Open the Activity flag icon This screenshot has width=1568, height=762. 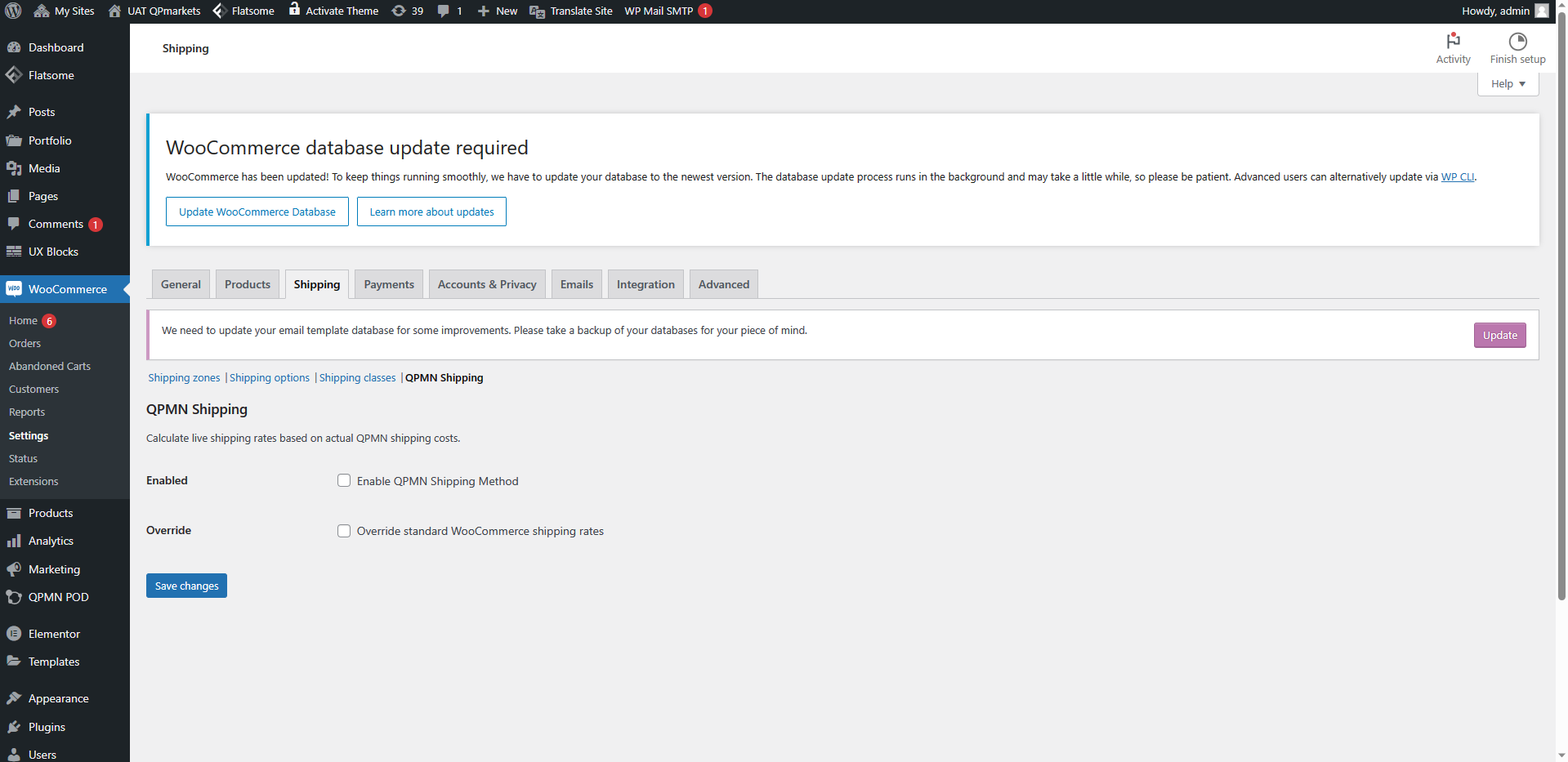(x=1453, y=41)
